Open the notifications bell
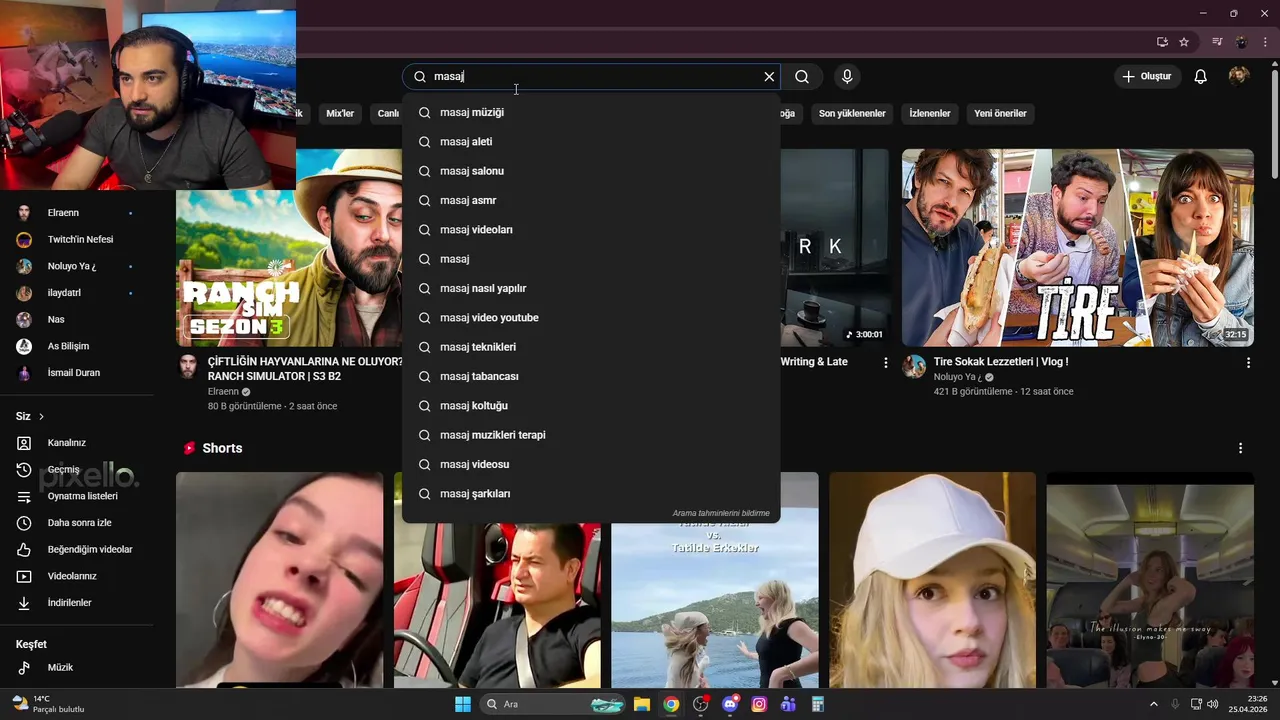Screen dimensions: 1280x720 pos(1201,77)
